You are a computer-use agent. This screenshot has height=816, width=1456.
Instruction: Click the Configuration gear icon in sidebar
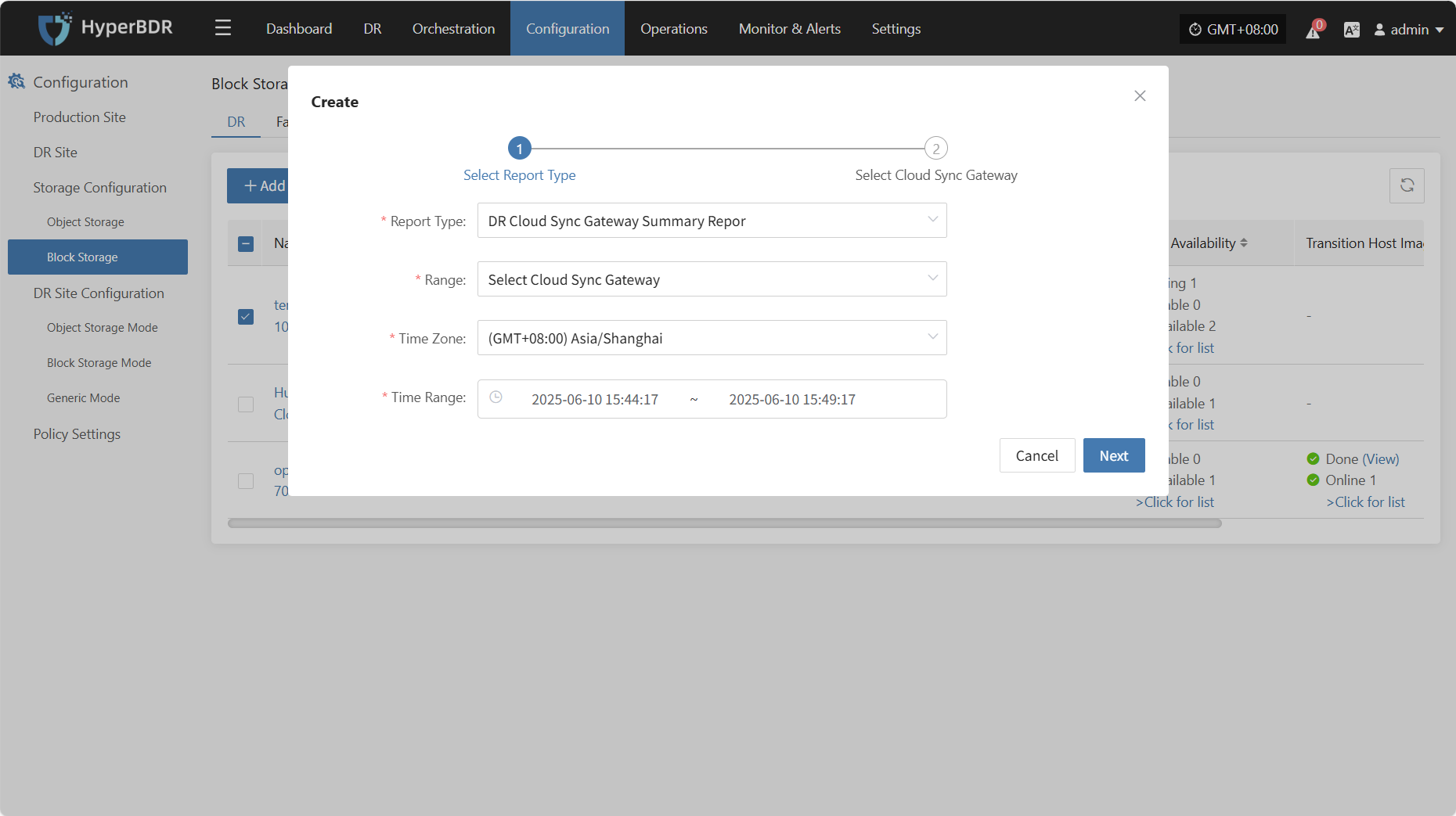16,81
